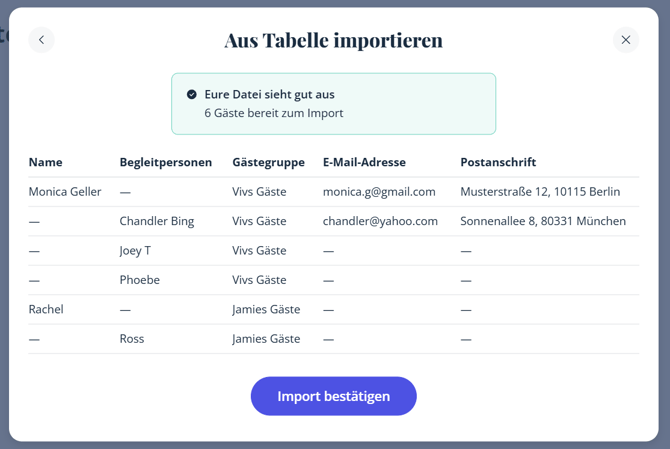
Task: Select the Joey T companion cell
Action: (x=135, y=250)
